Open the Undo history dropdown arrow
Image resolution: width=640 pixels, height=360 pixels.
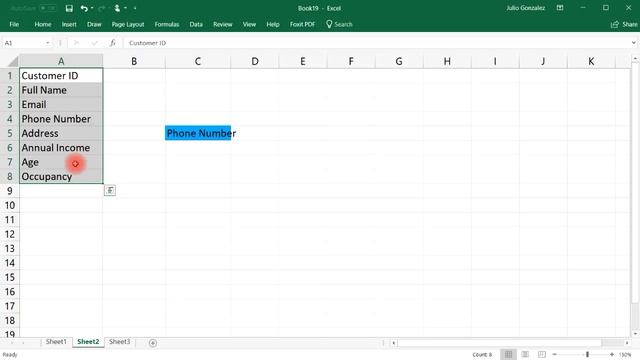tap(92, 8)
